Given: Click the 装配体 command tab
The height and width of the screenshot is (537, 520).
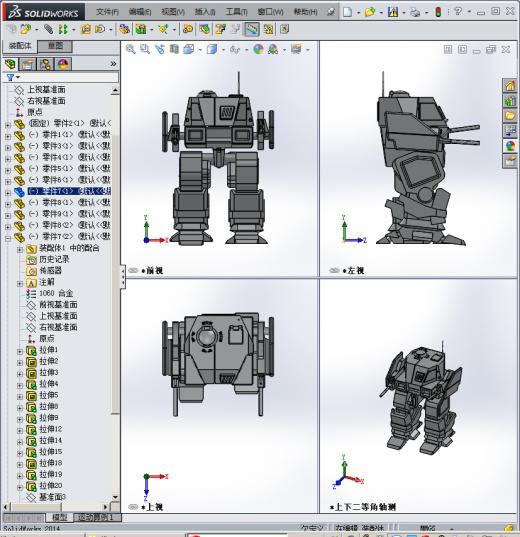Looking at the screenshot, I should pyautogui.click(x=20, y=46).
